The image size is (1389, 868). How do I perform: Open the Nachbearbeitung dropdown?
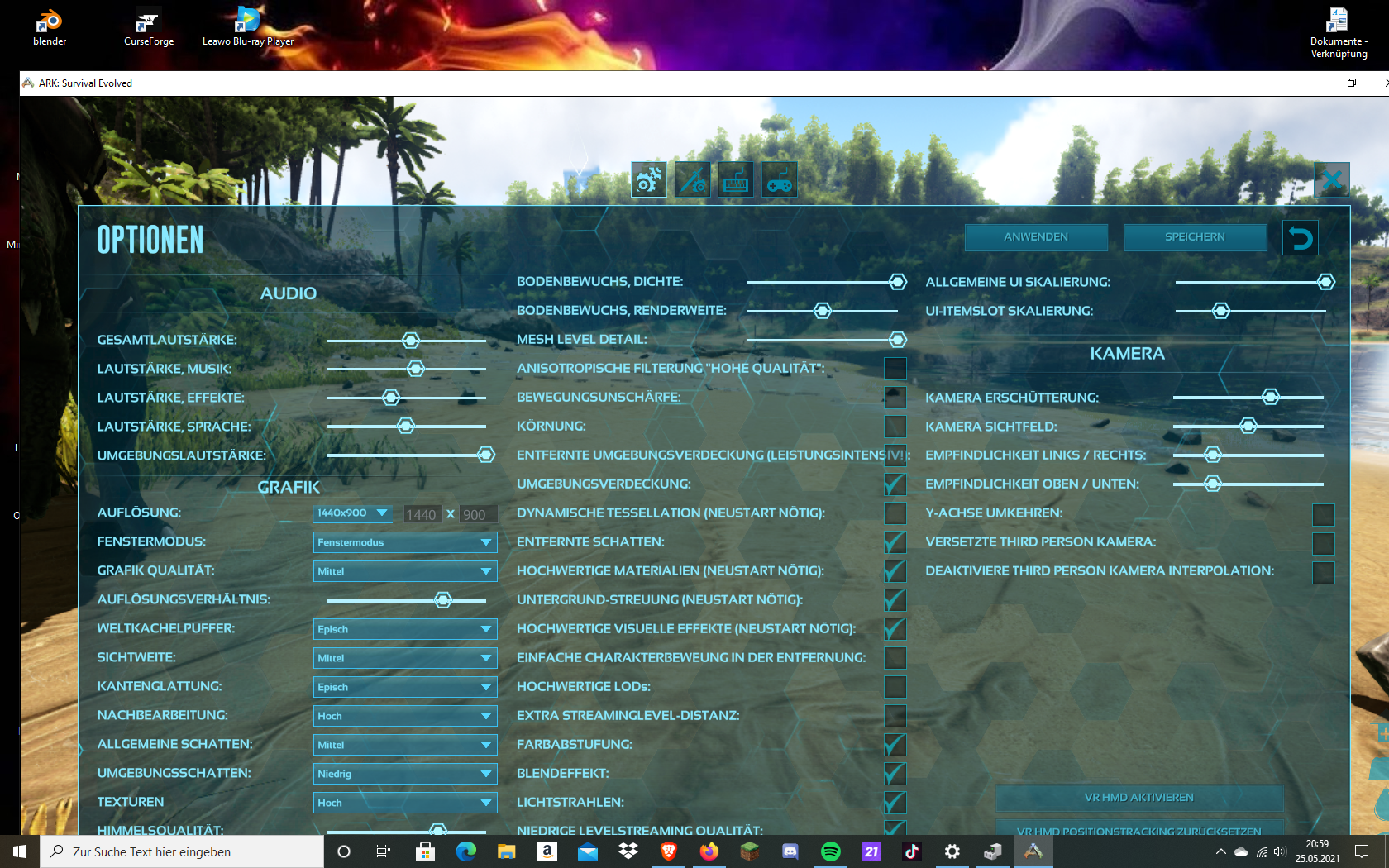tap(405, 716)
